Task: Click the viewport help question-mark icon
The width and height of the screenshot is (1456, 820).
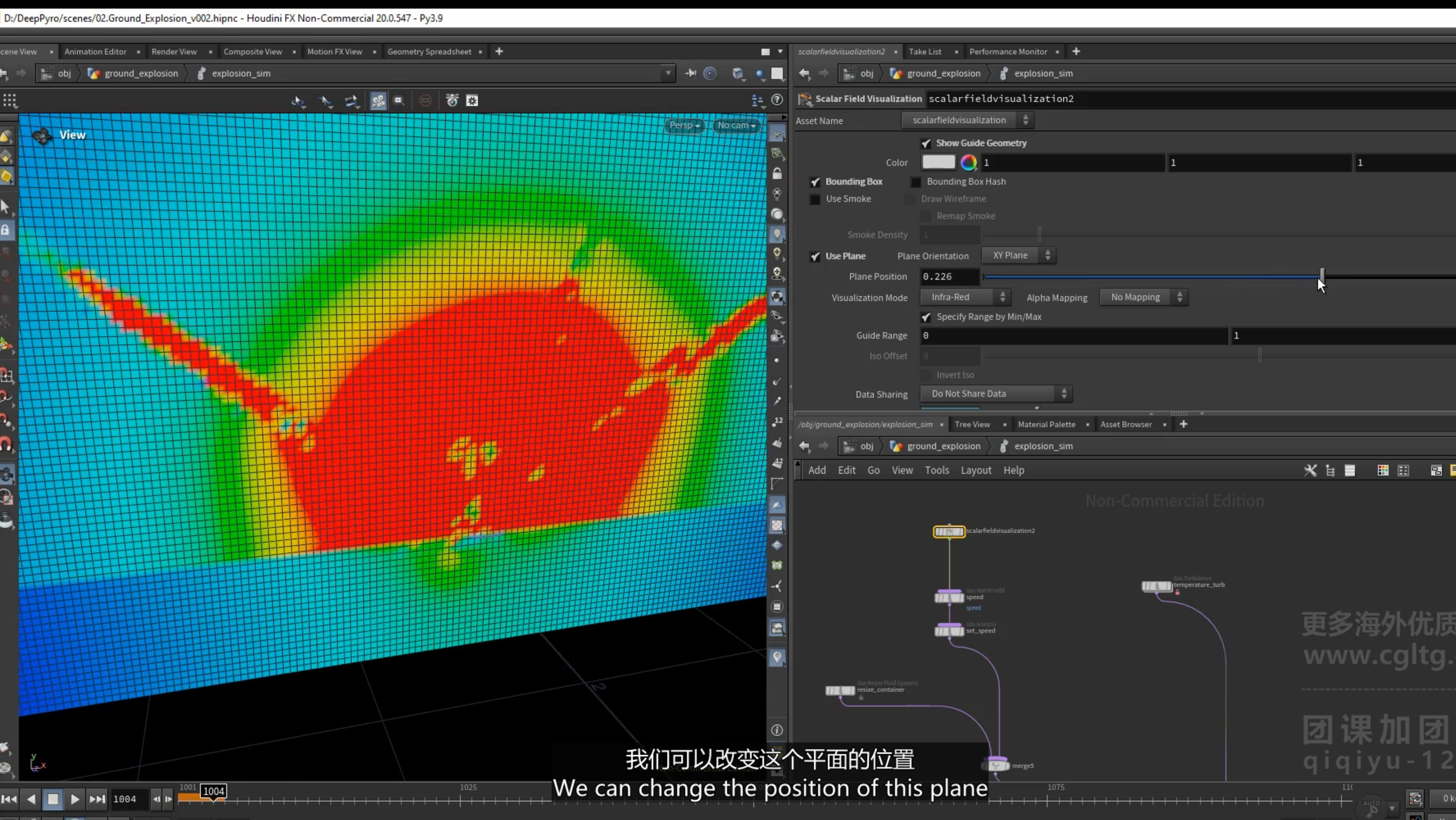Action: click(x=777, y=100)
